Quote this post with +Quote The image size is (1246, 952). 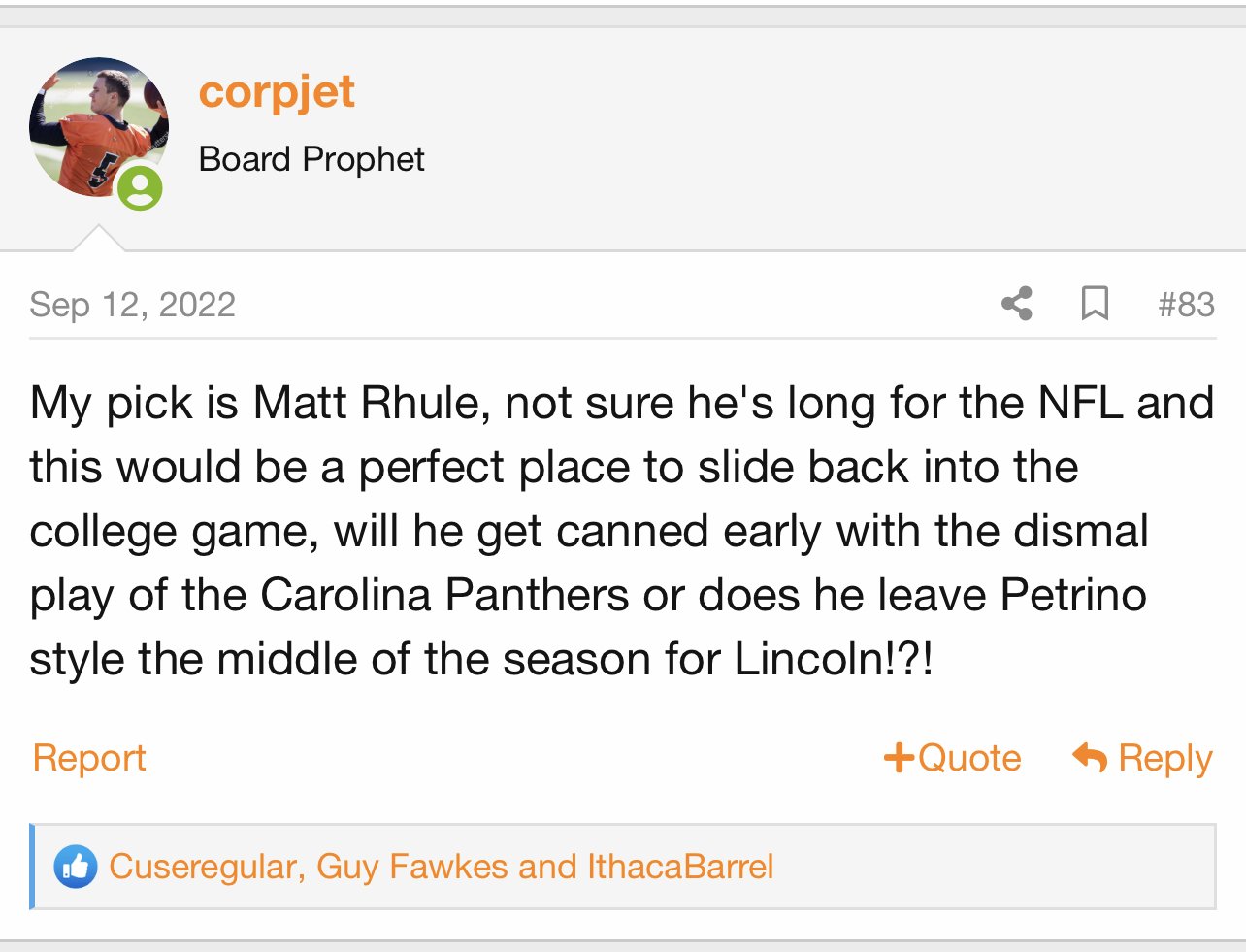(952, 758)
